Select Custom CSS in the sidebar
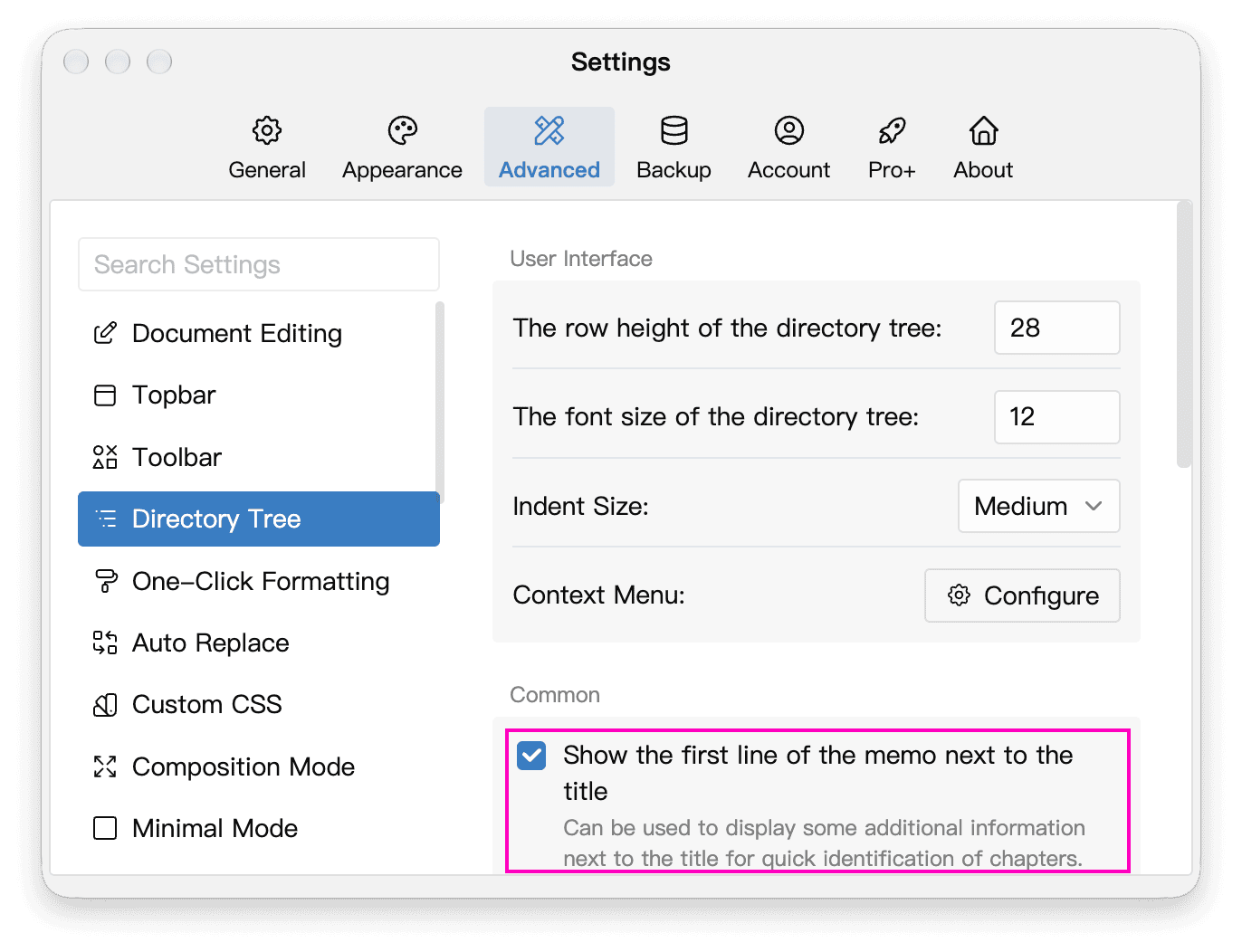1242x952 pixels. coord(259,705)
